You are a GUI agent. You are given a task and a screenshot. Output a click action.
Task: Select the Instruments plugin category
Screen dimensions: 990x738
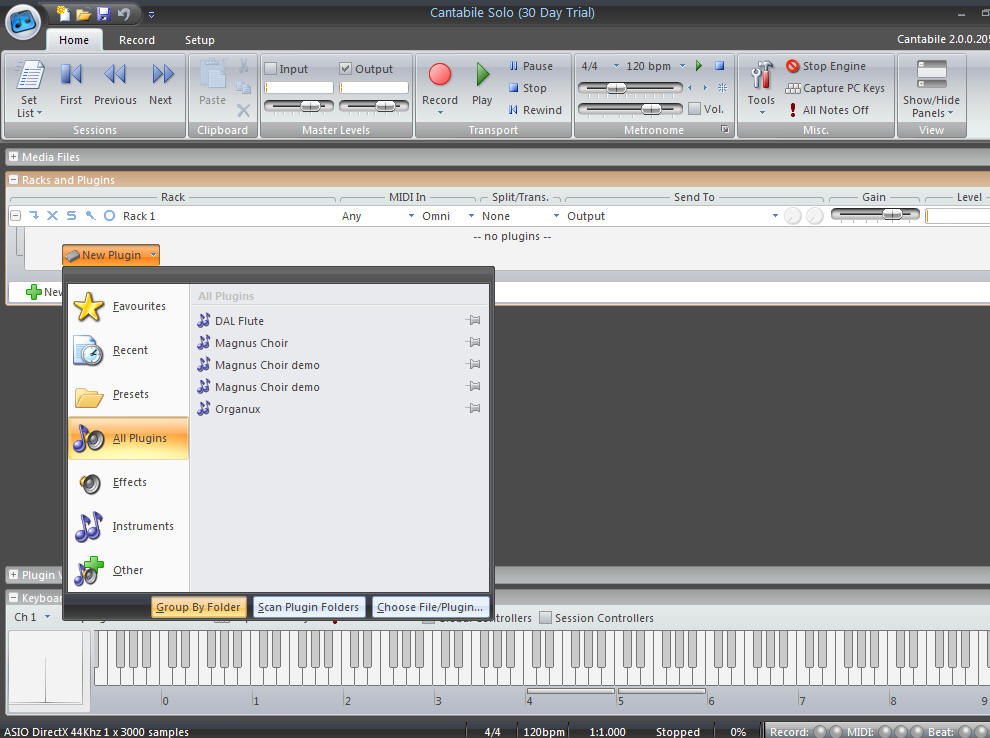(x=128, y=527)
